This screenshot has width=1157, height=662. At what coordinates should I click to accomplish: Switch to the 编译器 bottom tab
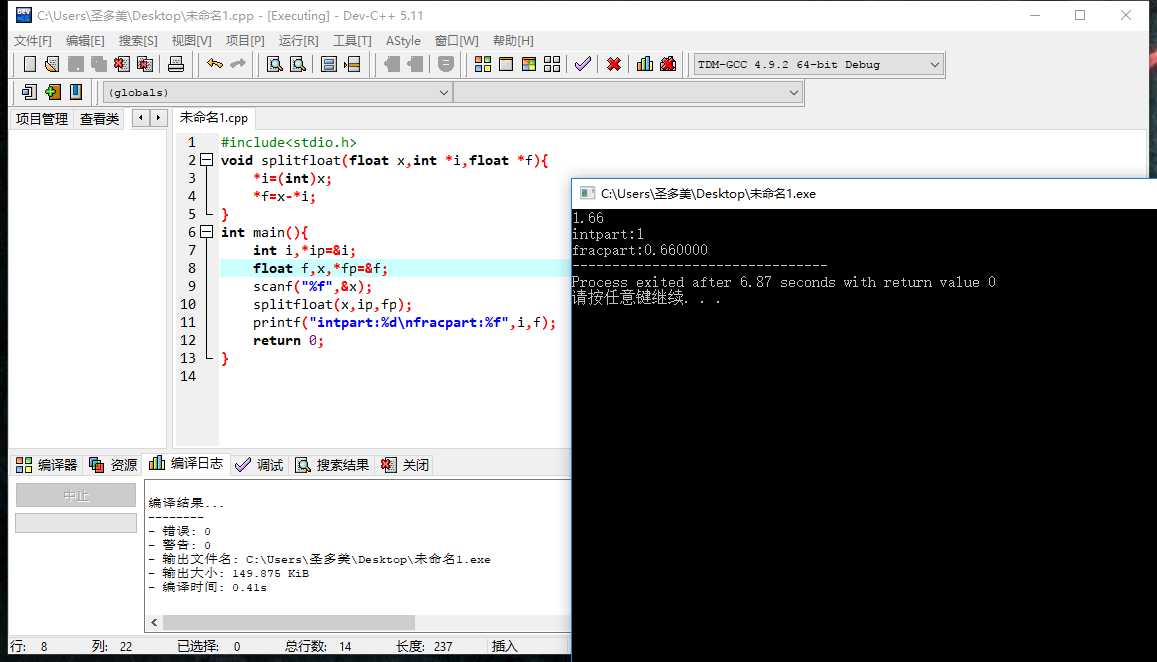tap(46, 465)
